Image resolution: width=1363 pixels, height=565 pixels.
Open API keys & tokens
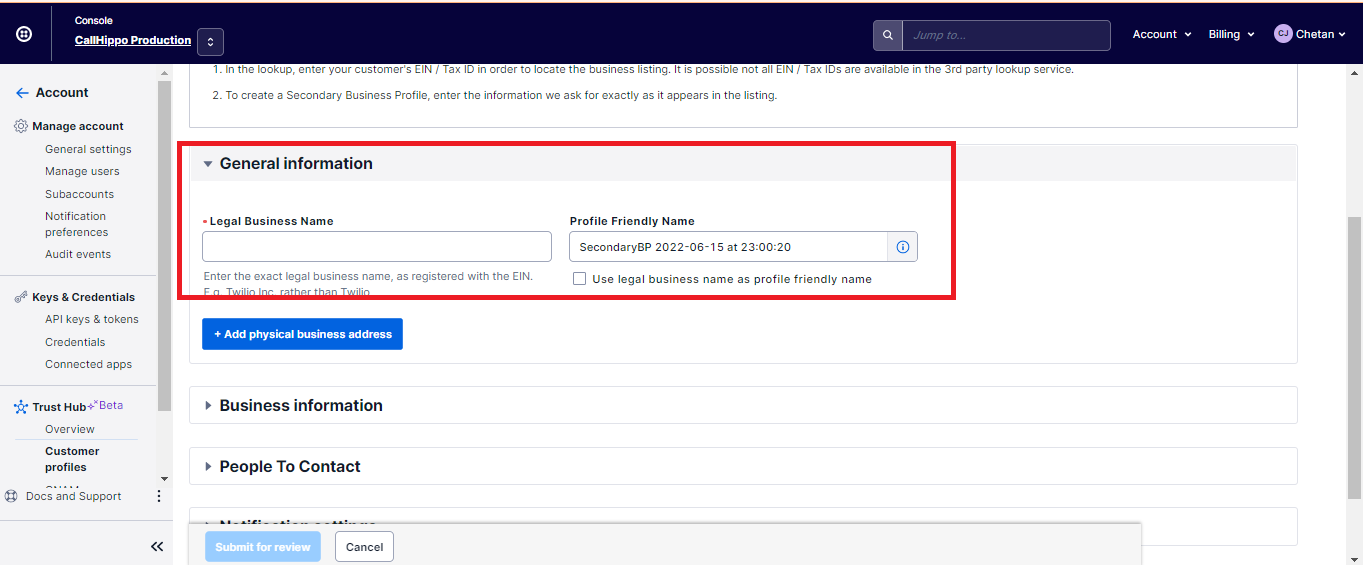[92, 319]
